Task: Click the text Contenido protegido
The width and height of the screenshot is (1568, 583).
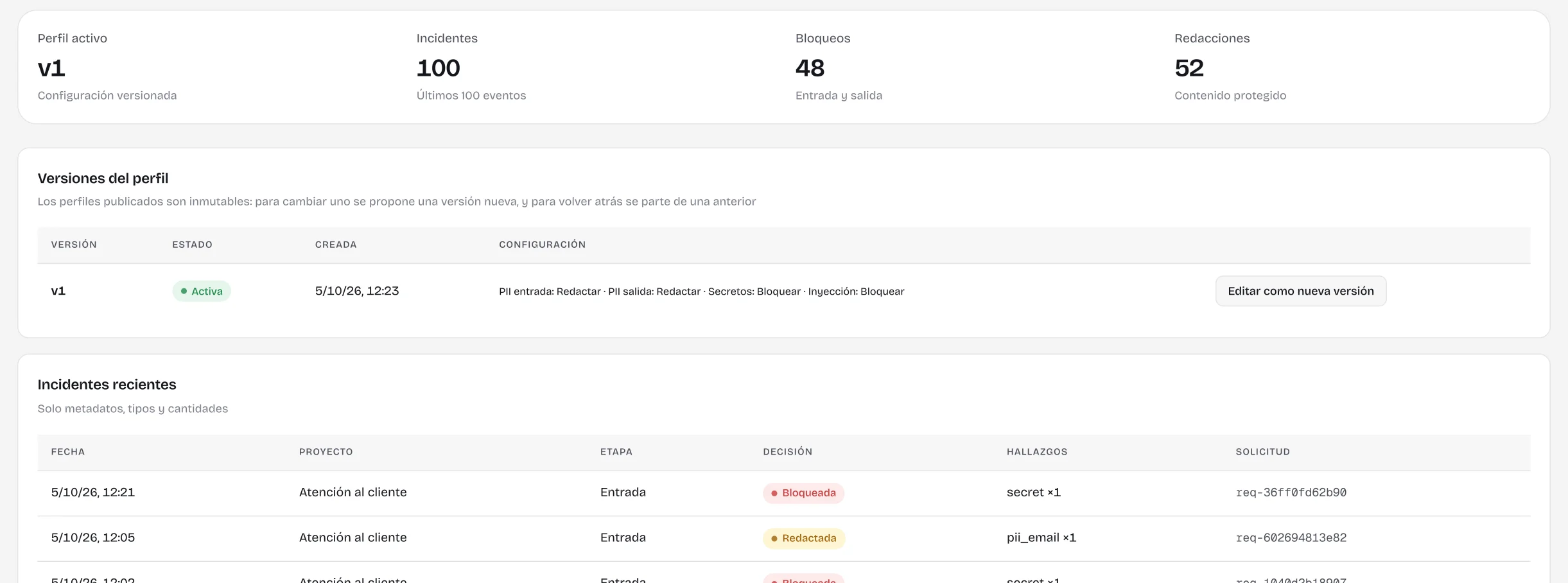Action: tap(1230, 96)
